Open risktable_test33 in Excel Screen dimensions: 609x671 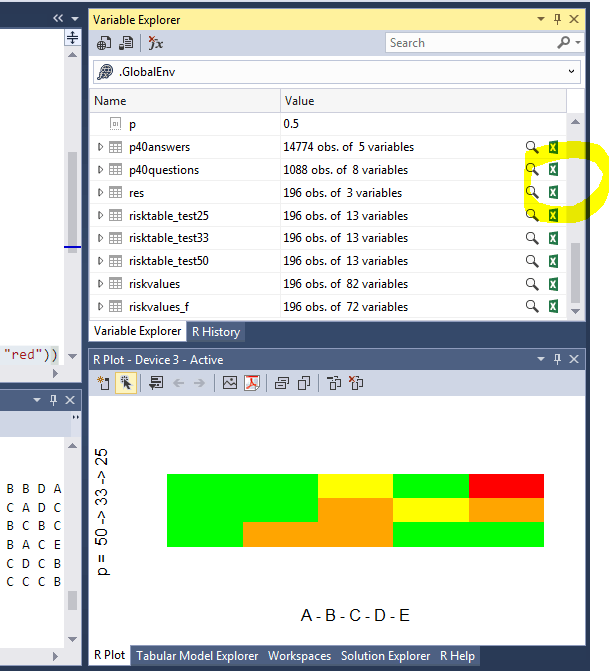pos(553,238)
